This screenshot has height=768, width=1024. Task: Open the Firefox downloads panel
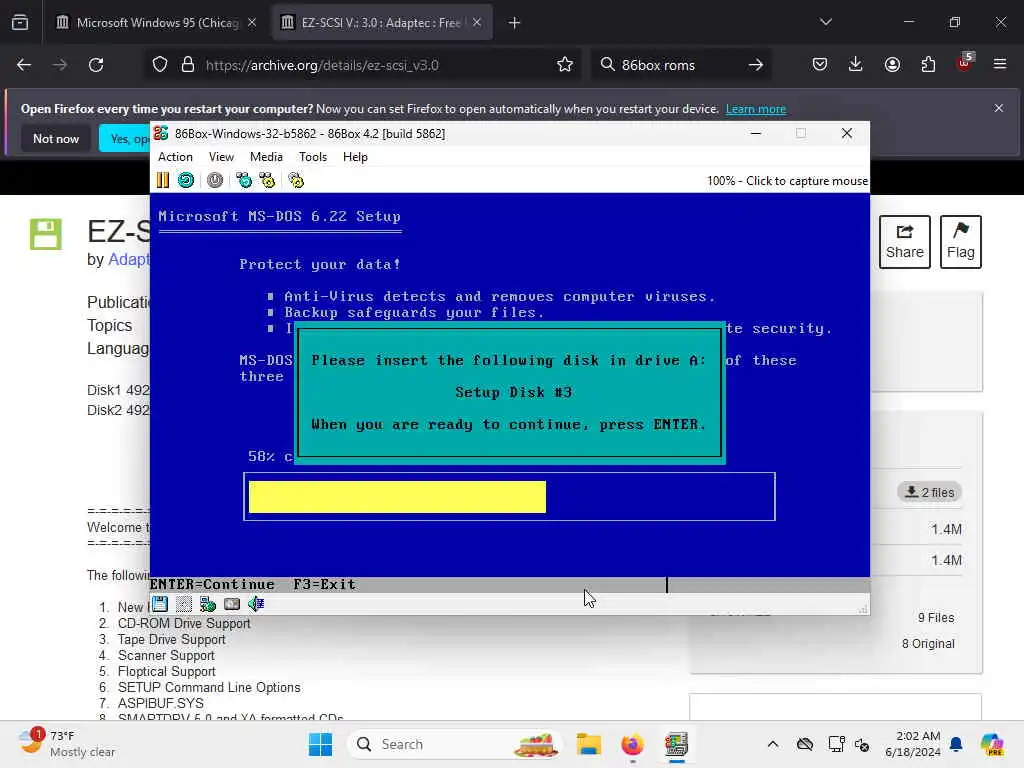(856, 65)
